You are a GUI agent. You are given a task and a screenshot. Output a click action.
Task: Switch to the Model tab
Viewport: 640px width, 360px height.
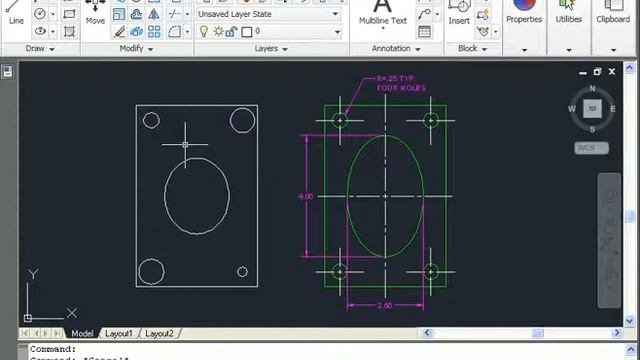pos(82,333)
